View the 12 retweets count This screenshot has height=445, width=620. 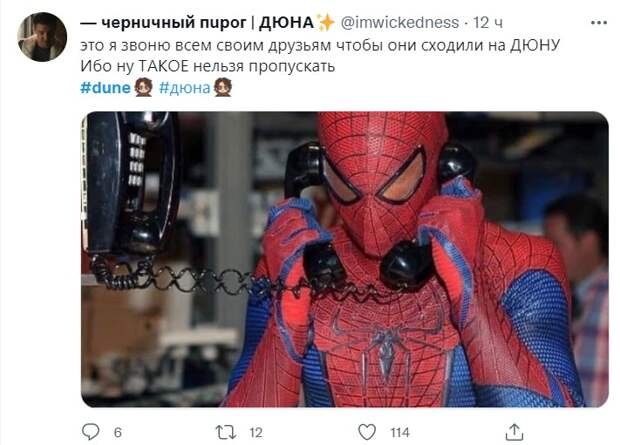(x=256, y=432)
